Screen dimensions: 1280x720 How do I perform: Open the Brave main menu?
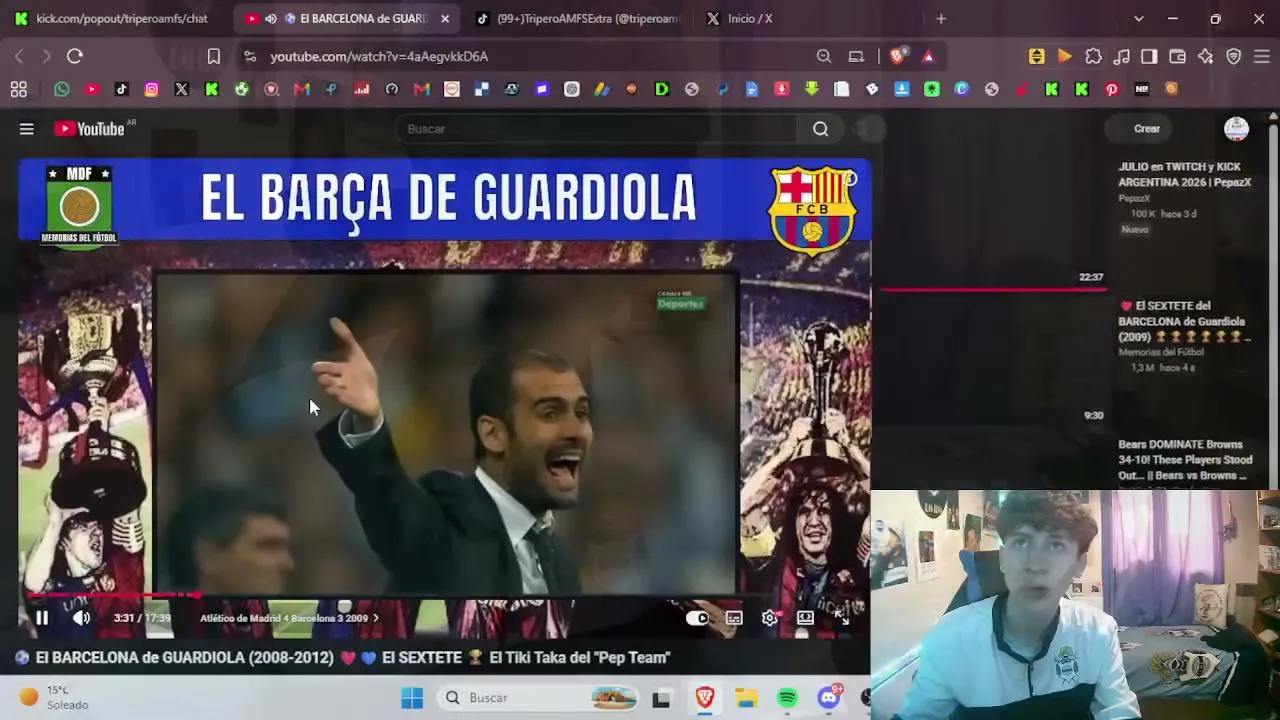tap(1262, 57)
